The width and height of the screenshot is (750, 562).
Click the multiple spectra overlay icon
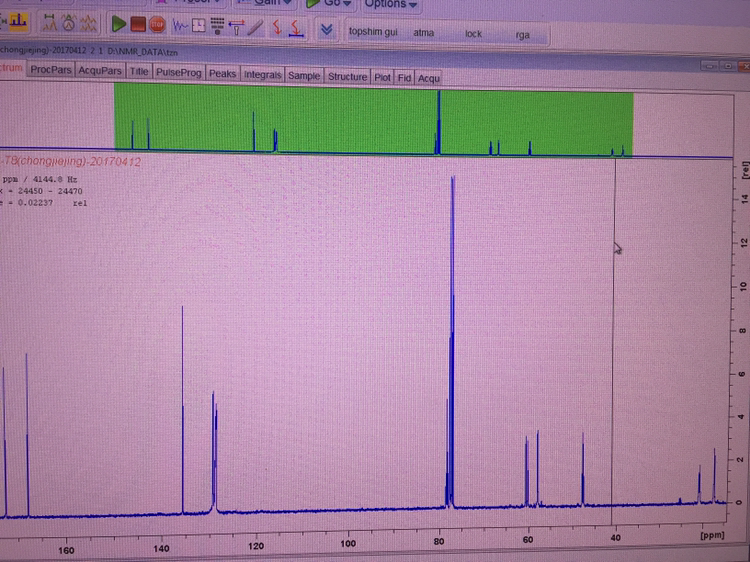(88, 23)
